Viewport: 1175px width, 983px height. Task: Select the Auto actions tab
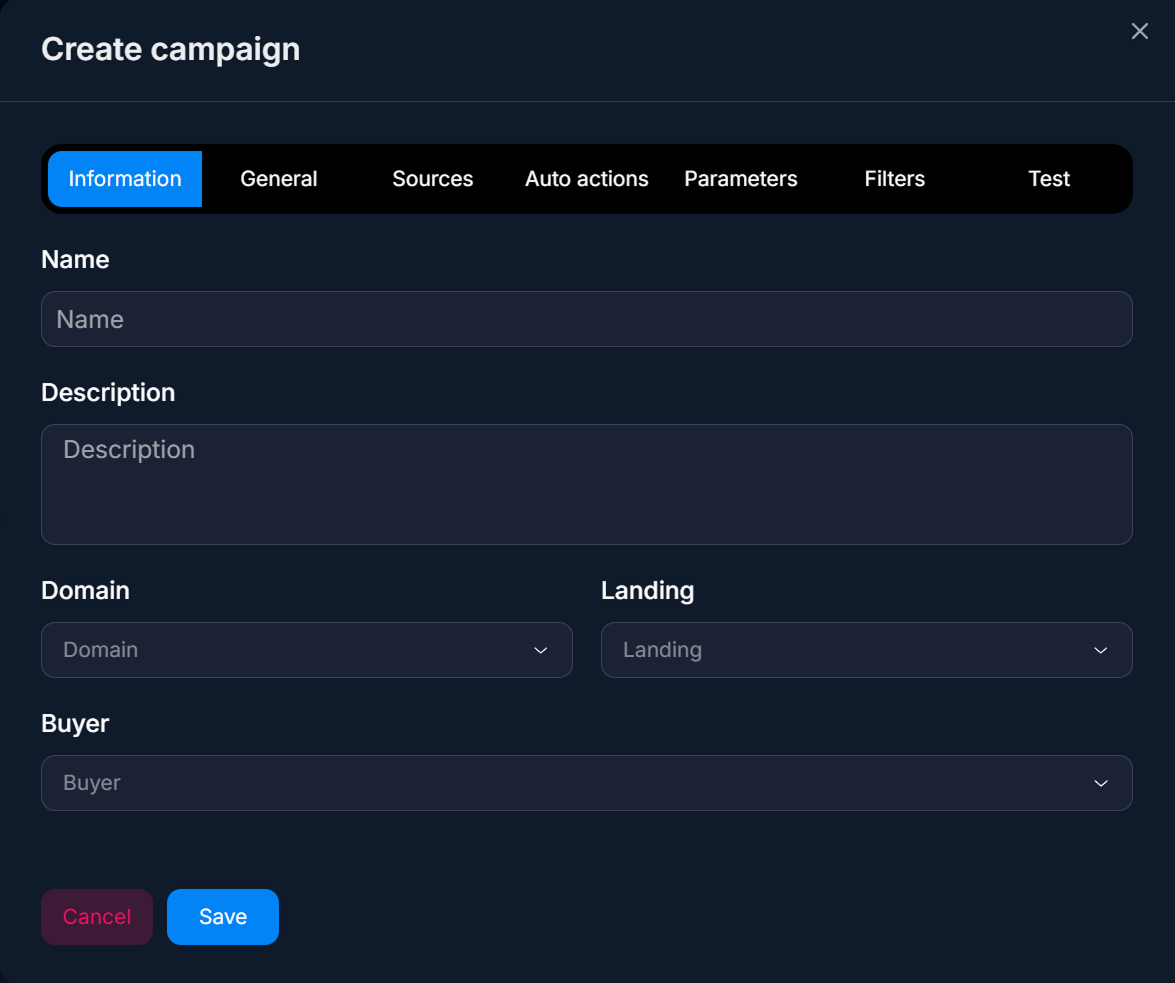(587, 179)
